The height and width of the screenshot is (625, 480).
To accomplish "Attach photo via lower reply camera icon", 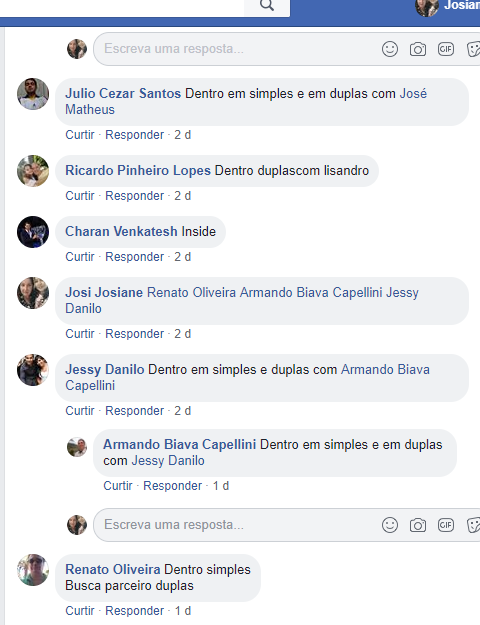I will pyautogui.click(x=417, y=525).
